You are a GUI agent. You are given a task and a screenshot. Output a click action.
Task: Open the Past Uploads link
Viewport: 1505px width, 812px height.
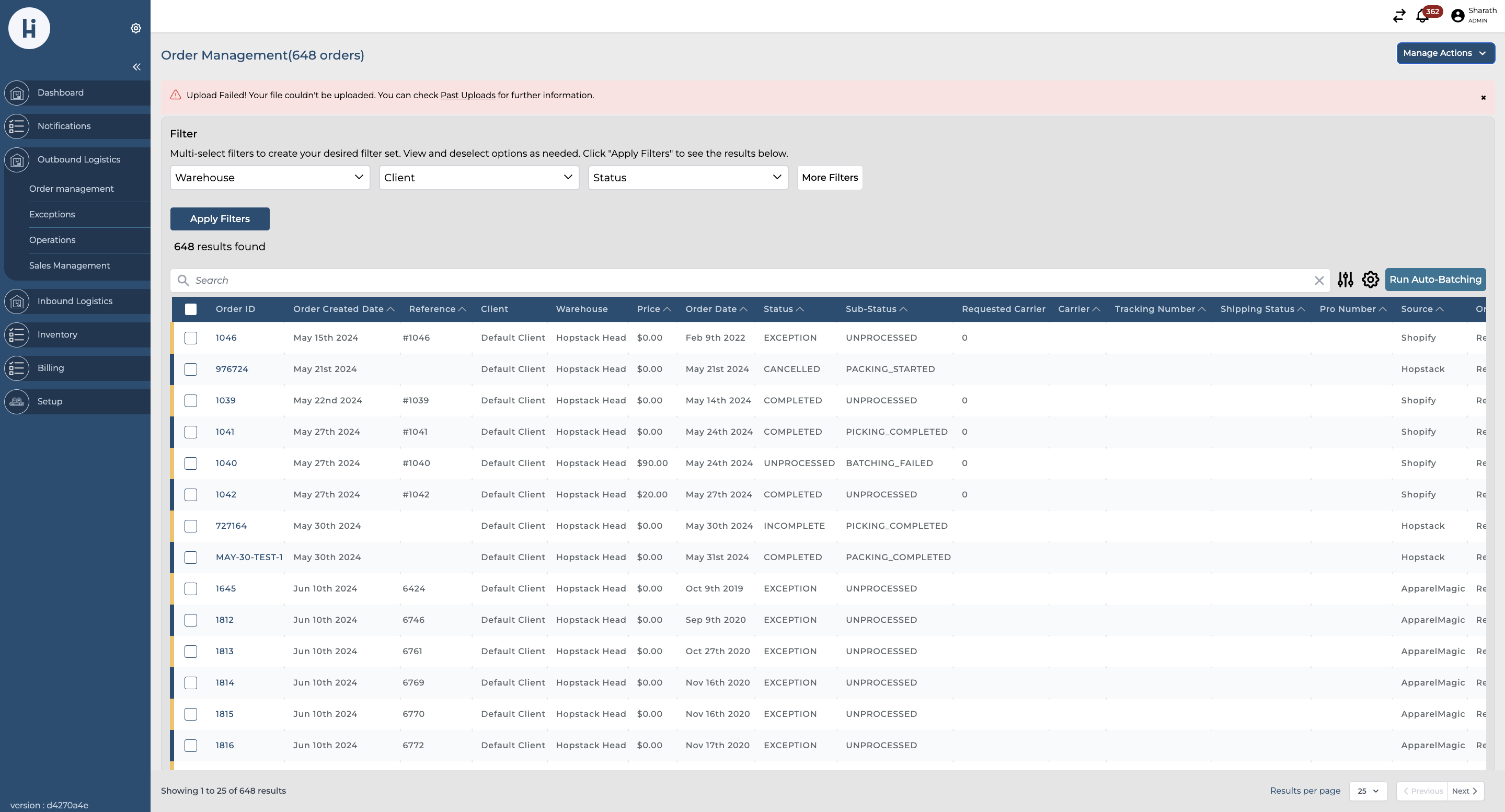(467, 95)
